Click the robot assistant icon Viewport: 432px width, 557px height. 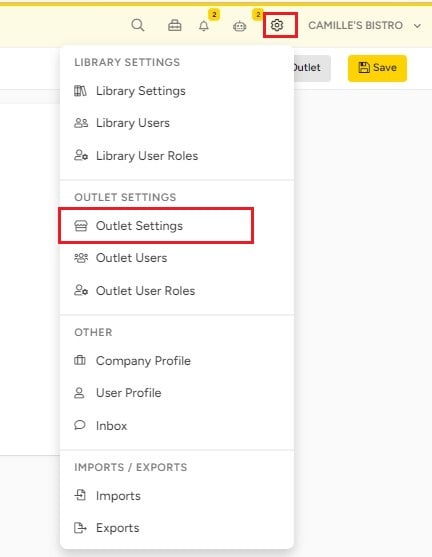click(x=239, y=26)
